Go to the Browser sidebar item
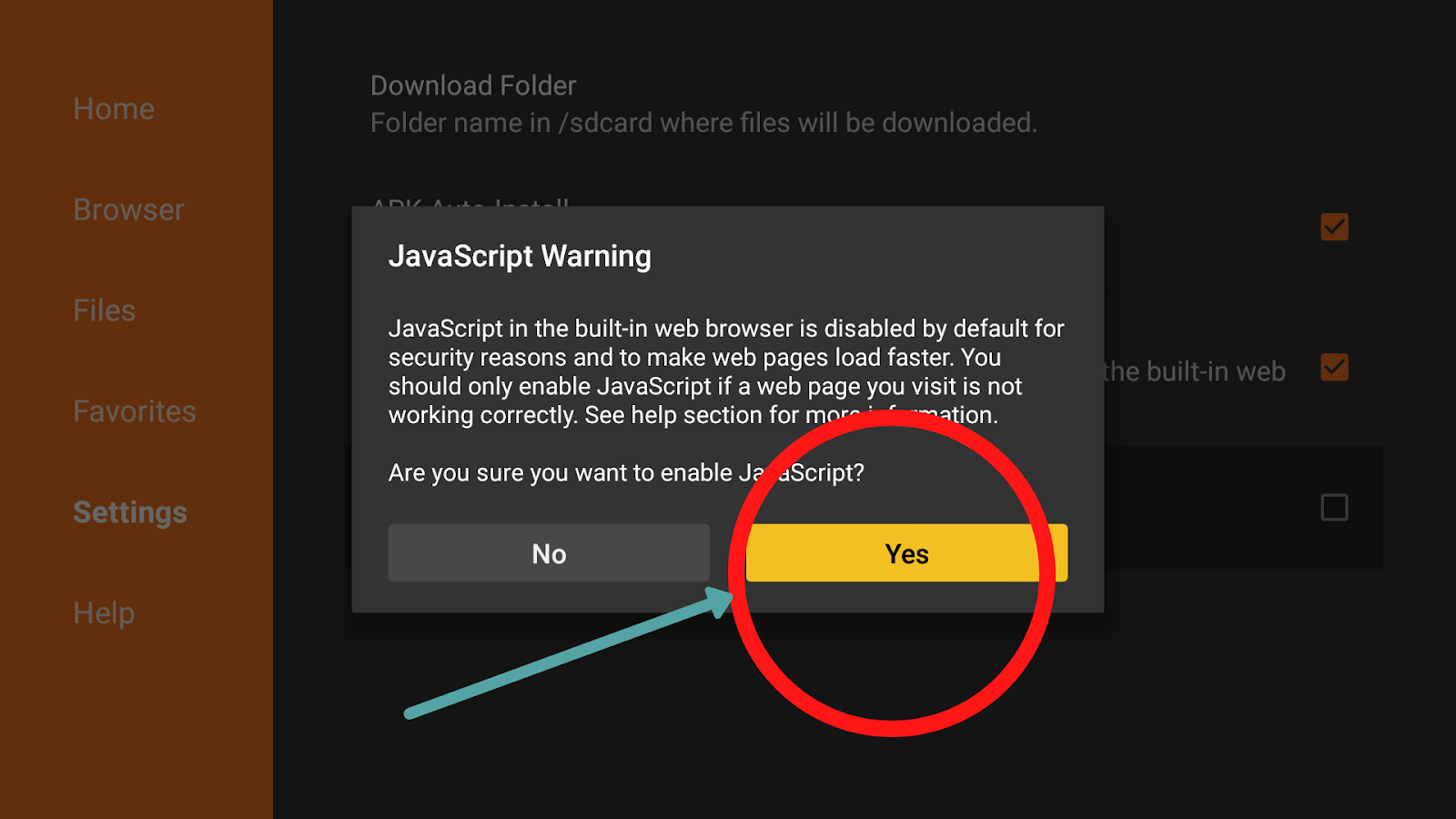Viewport: 1456px width, 819px height. tap(128, 210)
